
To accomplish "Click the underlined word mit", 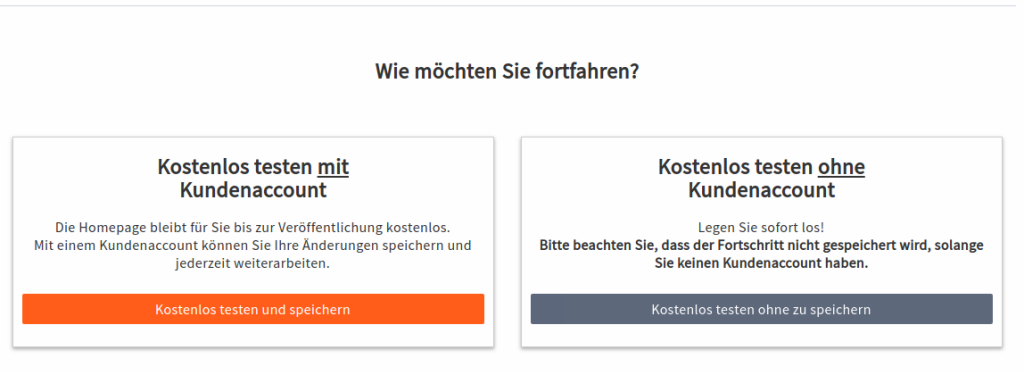I will point(333,167).
